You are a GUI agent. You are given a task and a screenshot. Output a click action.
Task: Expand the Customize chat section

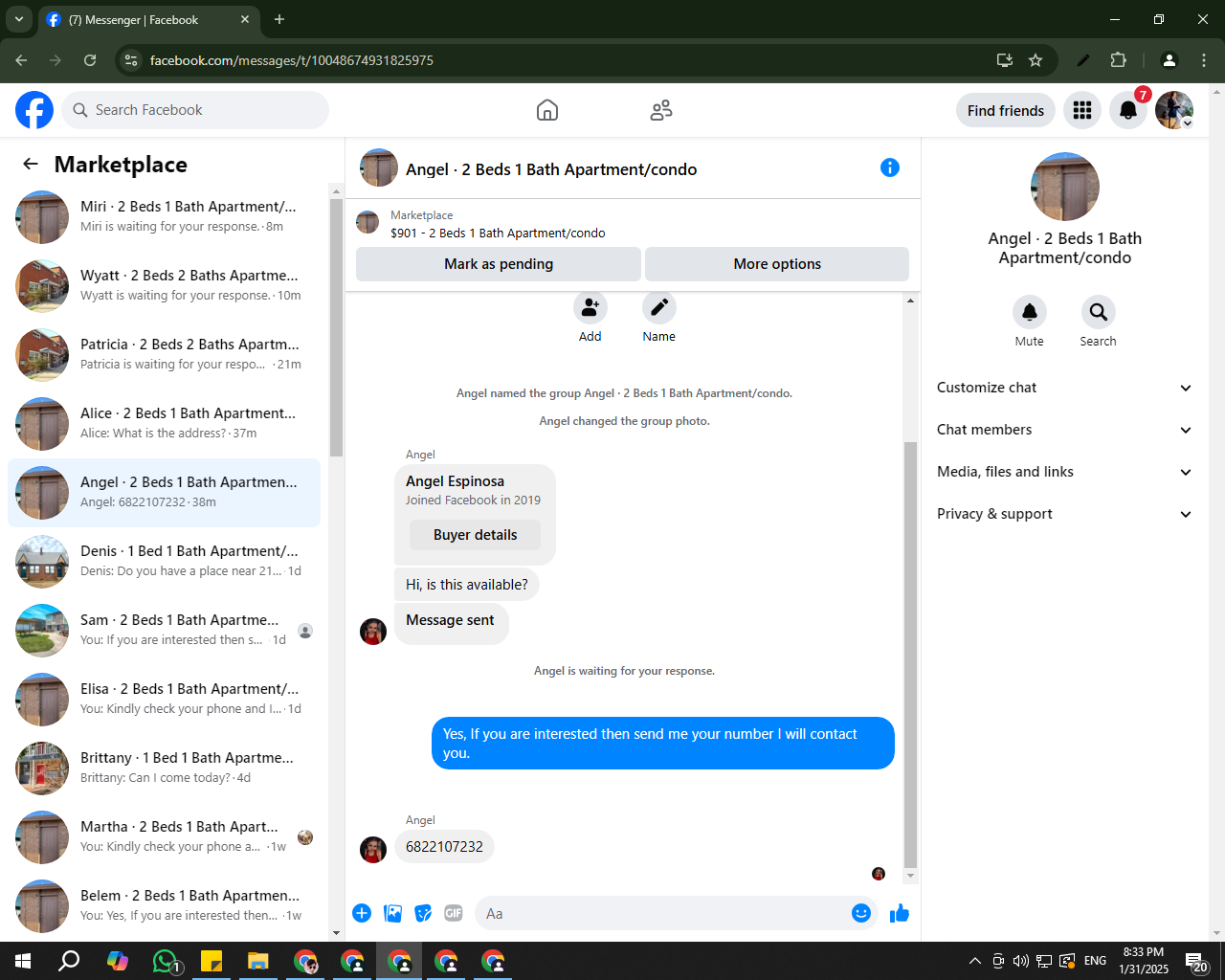click(1065, 388)
